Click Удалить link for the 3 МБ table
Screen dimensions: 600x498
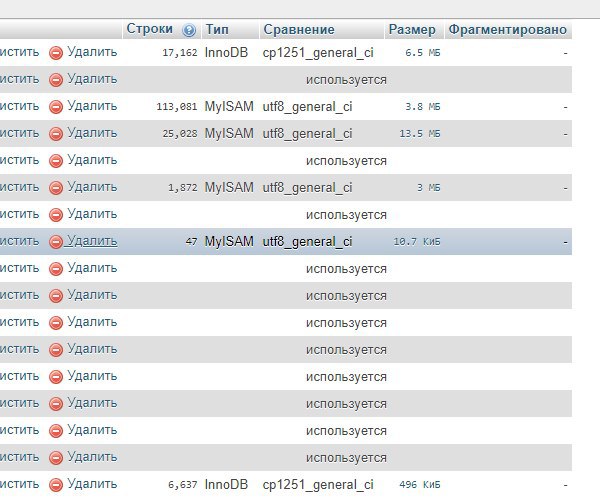(x=92, y=187)
